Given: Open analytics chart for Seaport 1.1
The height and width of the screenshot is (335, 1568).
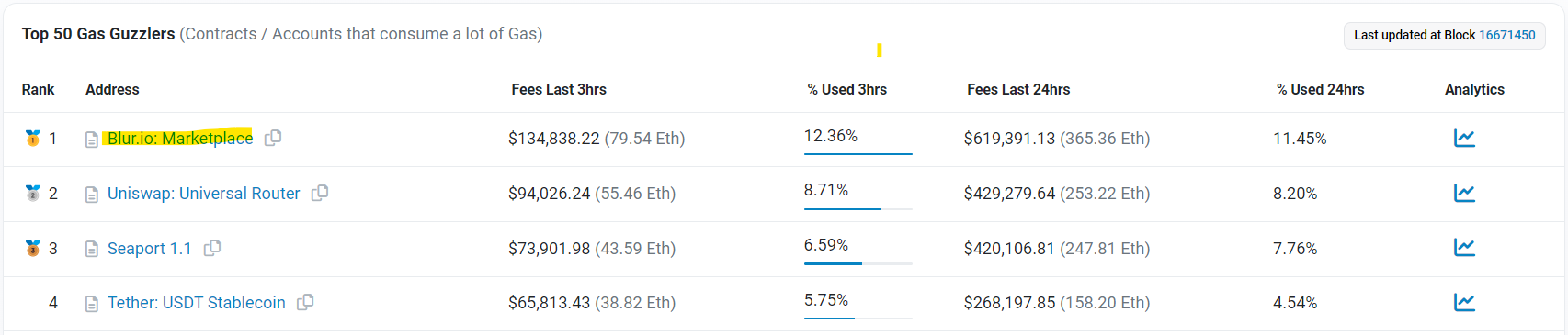Looking at the screenshot, I should (1464, 247).
